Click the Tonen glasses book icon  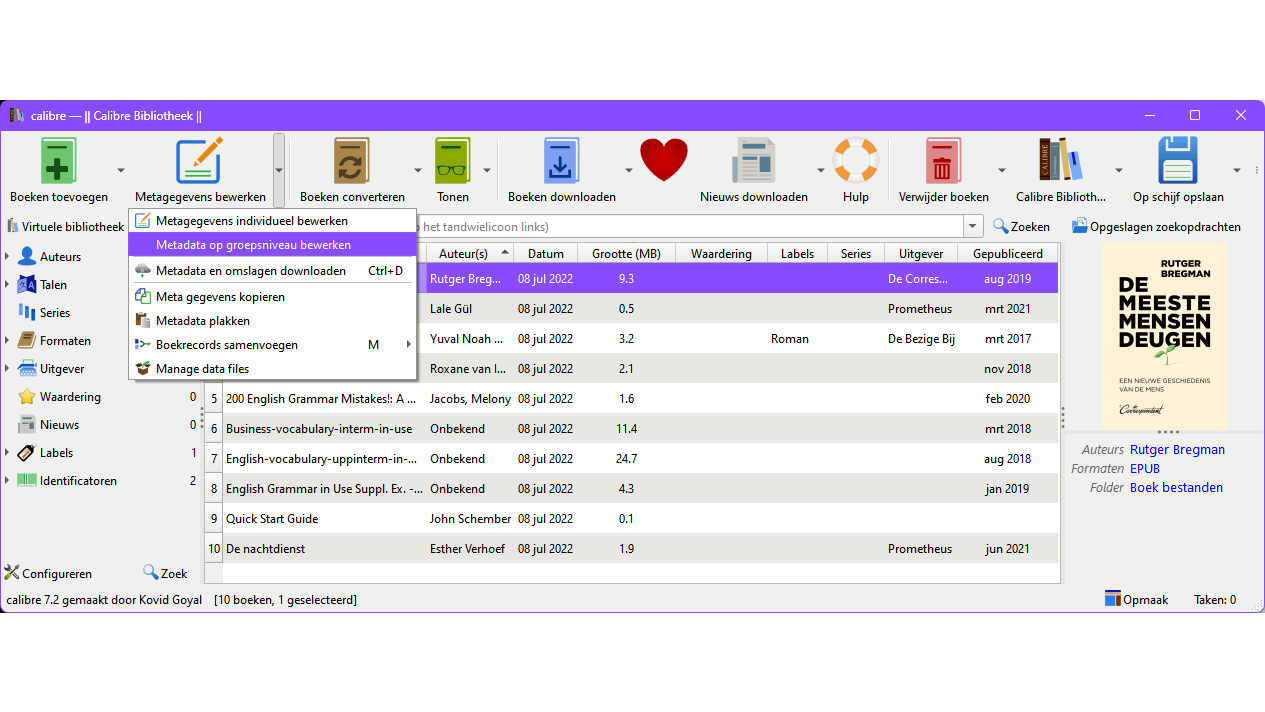(x=453, y=161)
